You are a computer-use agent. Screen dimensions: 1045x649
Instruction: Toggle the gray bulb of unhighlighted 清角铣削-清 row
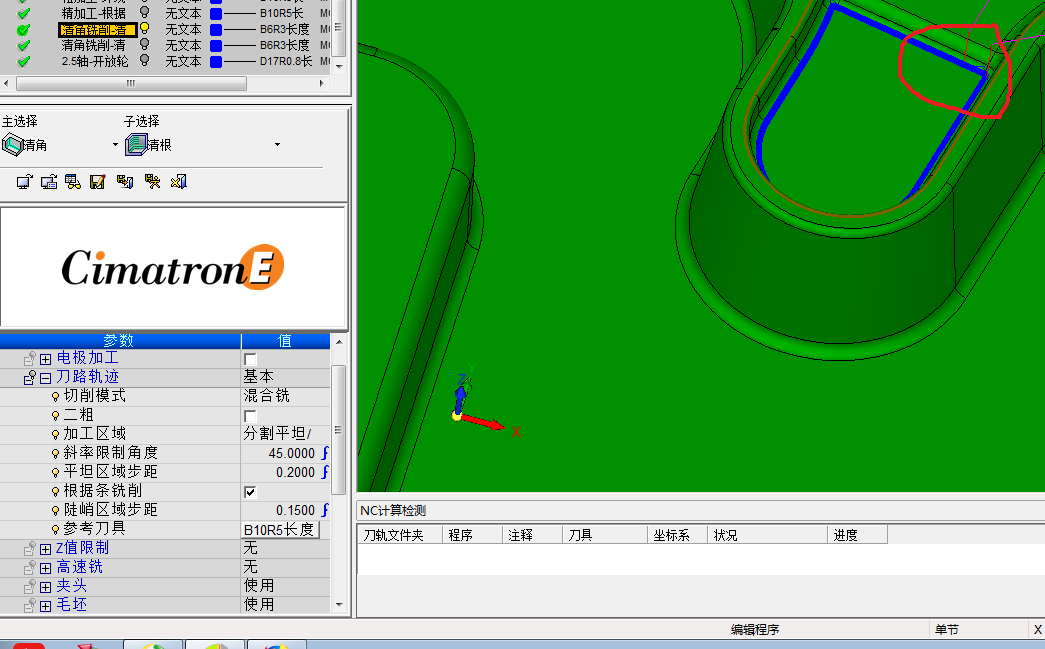tap(144, 45)
